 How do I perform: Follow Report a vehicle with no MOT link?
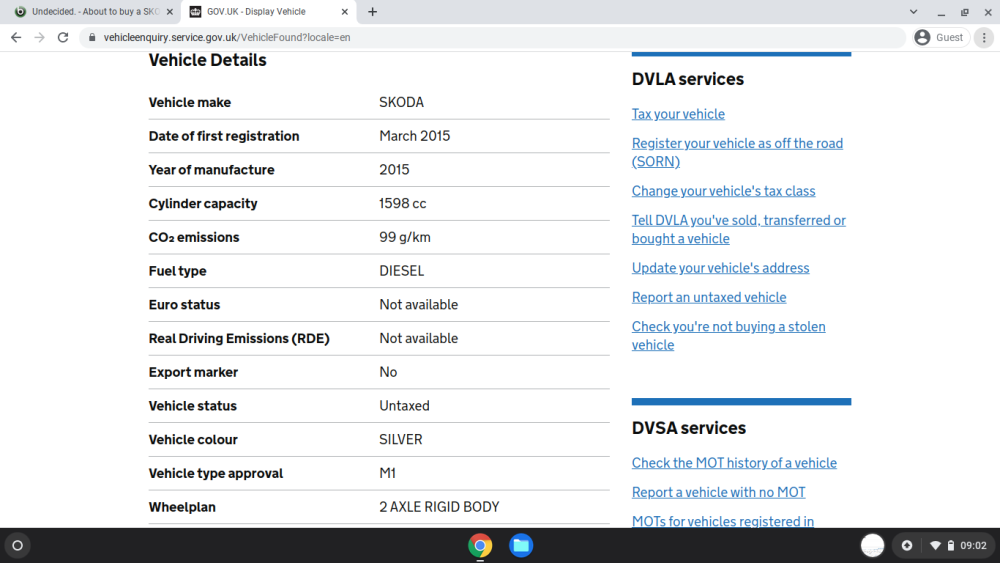718,493
